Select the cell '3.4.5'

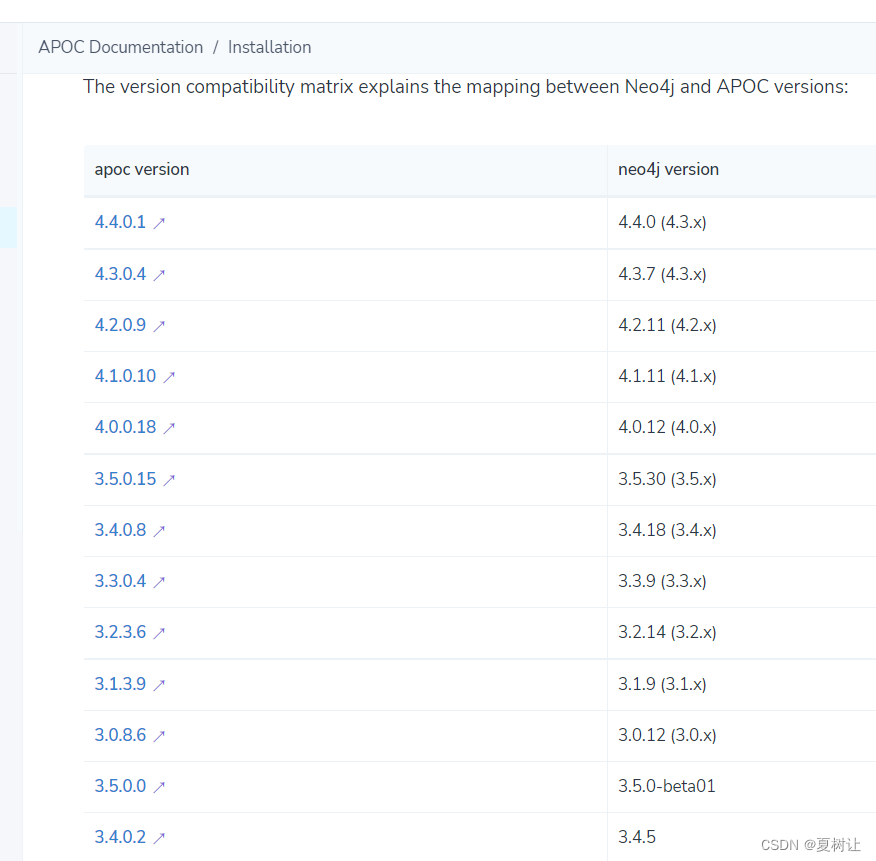tap(742, 837)
